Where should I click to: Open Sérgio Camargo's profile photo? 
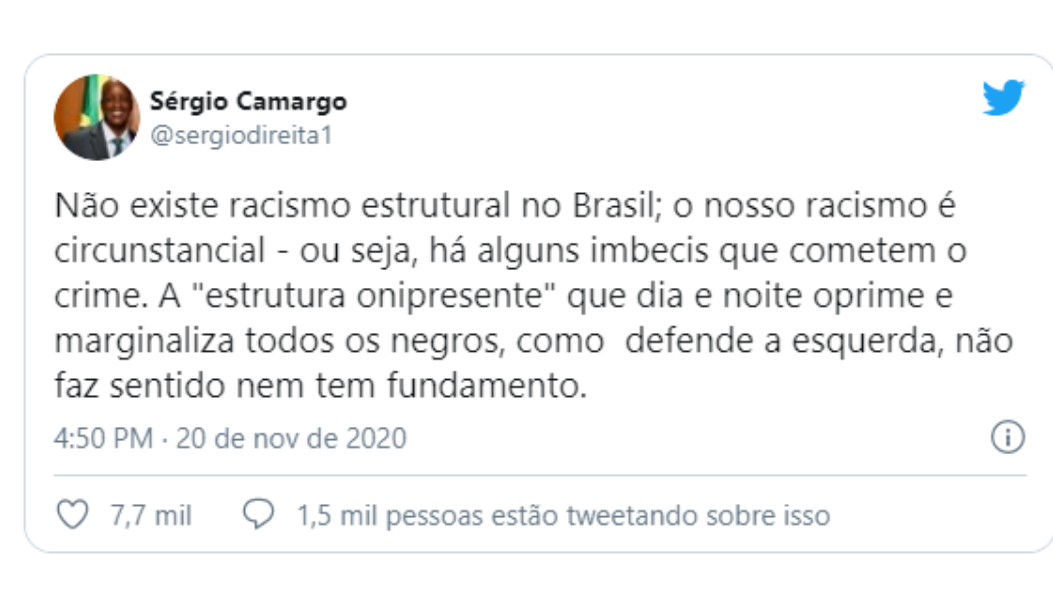point(96,117)
